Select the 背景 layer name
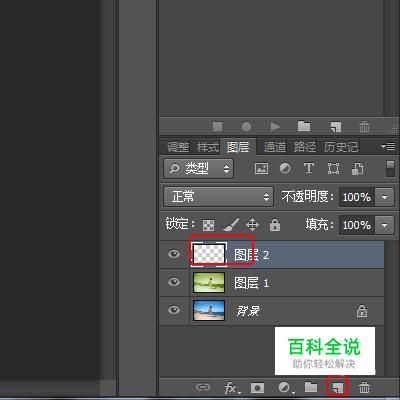This screenshot has width=400, height=400. [248, 311]
